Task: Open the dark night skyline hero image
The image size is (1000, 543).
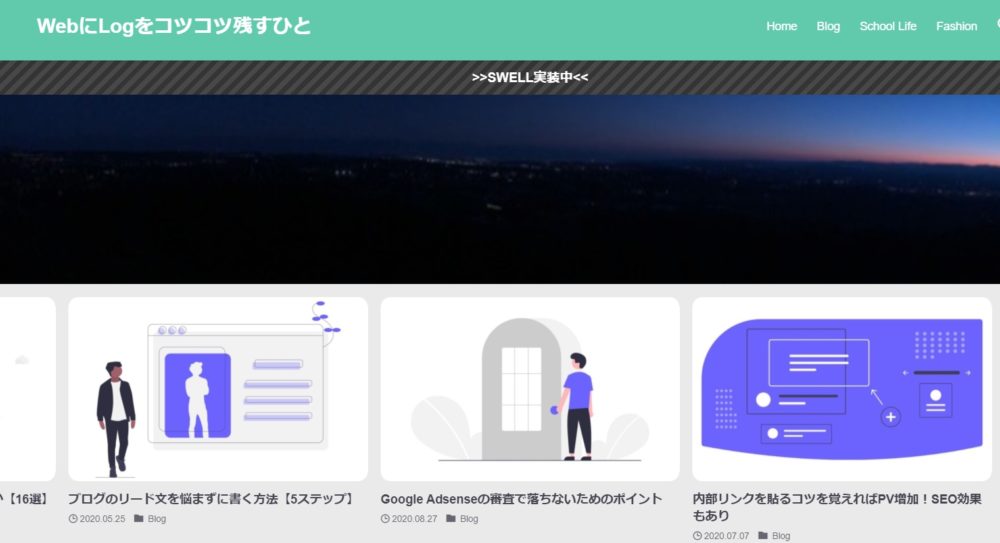Action: [x=500, y=189]
